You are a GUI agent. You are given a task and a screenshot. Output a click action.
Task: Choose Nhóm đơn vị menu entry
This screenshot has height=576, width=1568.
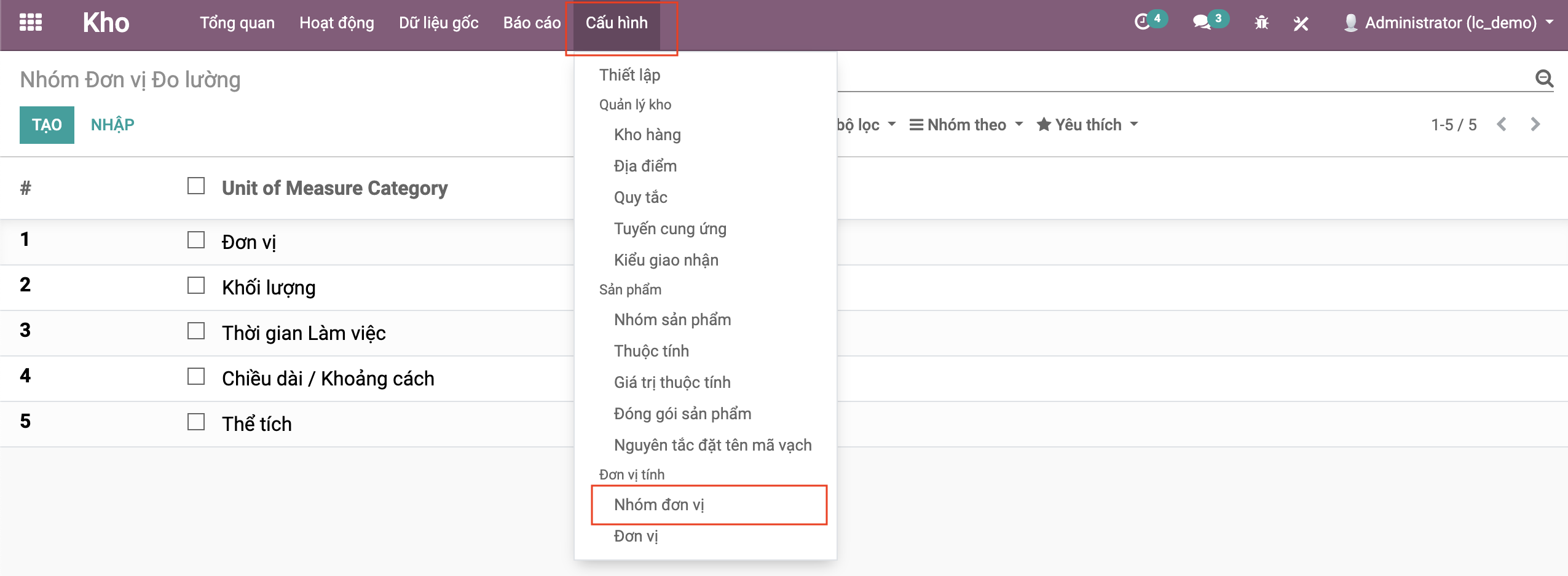click(x=659, y=505)
